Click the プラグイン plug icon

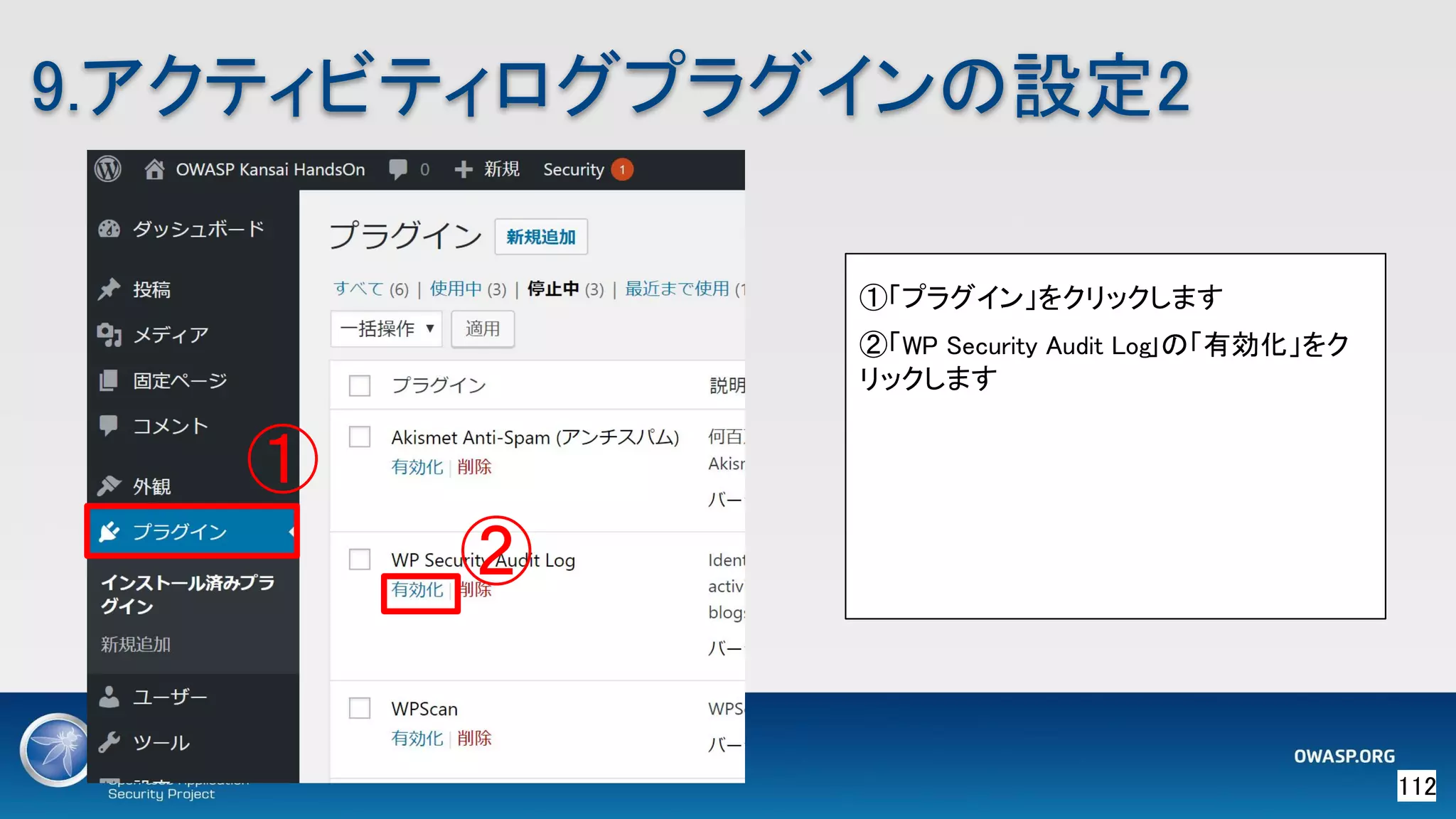[109, 532]
